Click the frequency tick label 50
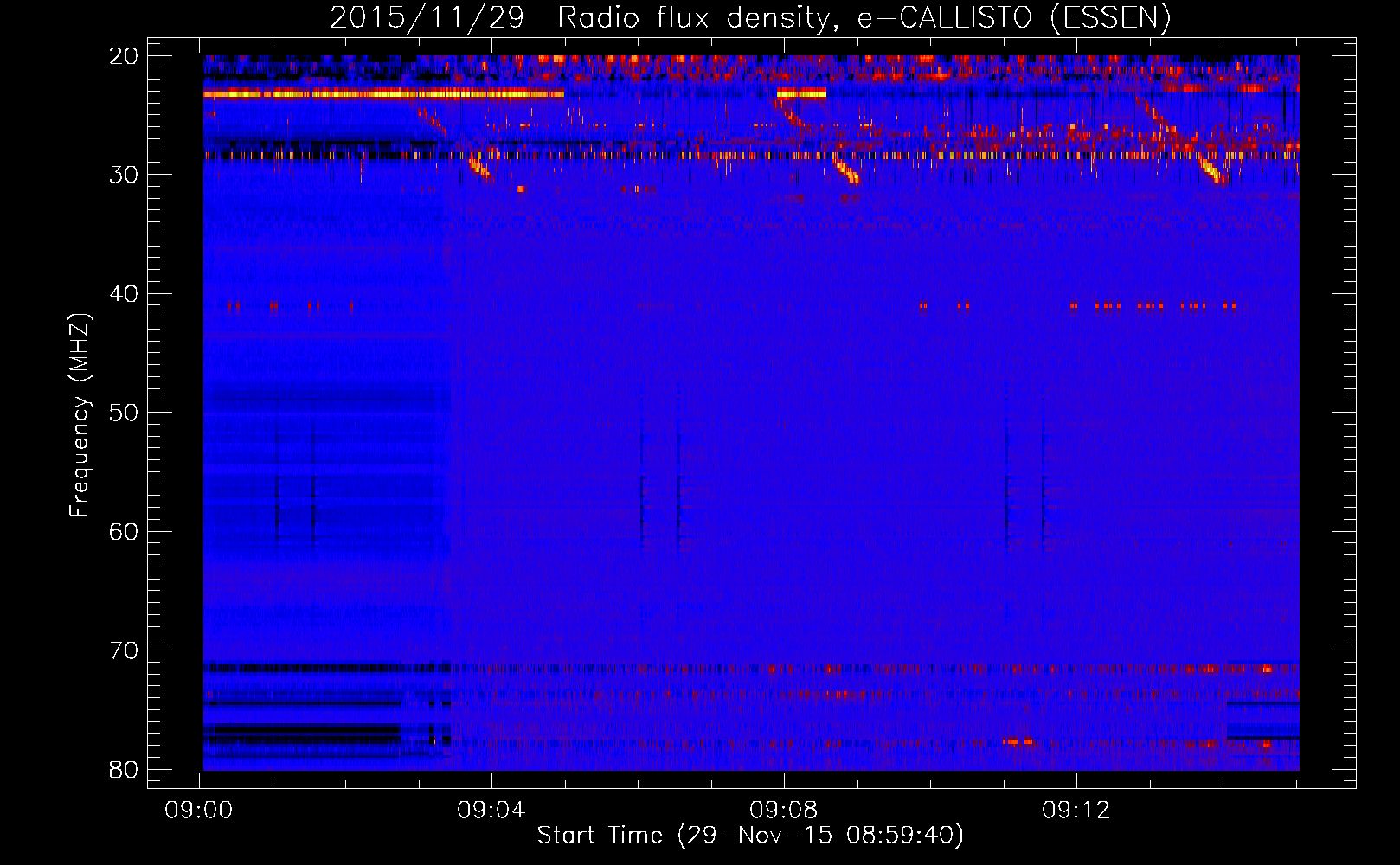Screen dimensions: 1400x865 125,413
